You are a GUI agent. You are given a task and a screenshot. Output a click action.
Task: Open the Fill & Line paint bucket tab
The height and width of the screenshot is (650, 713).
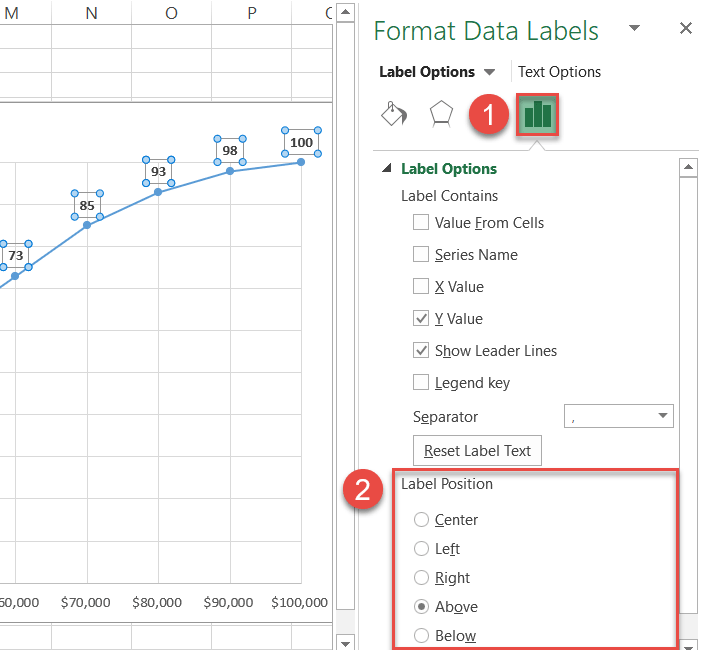coord(394,114)
